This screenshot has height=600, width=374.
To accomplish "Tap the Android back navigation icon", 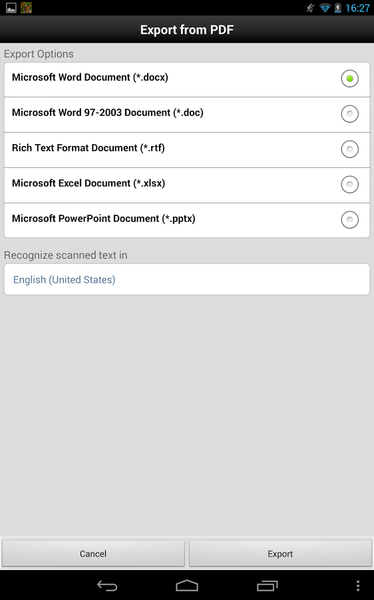I will point(107,585).
